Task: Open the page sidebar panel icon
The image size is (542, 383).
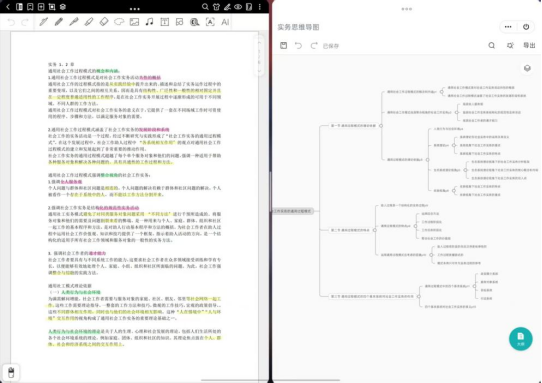Action: point(19,7)
